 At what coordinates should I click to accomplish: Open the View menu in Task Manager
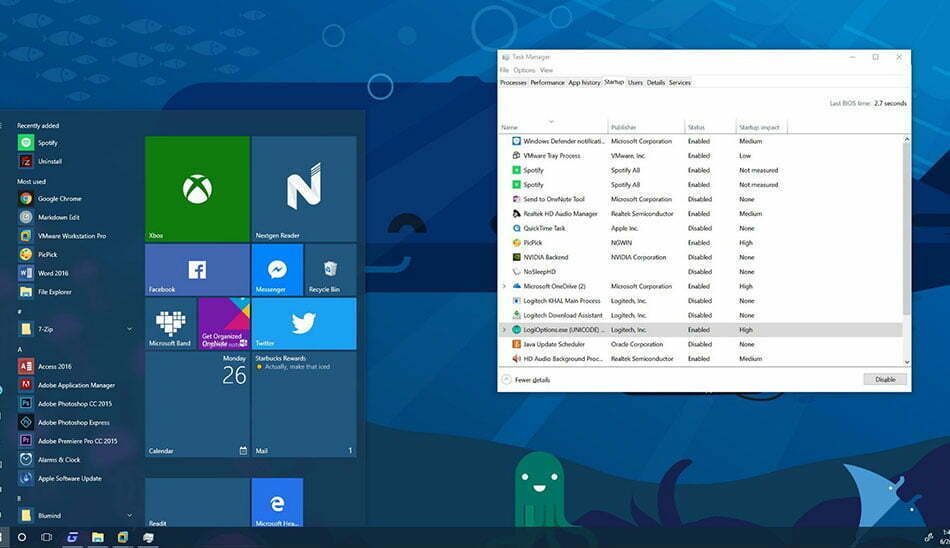[546, 70]
